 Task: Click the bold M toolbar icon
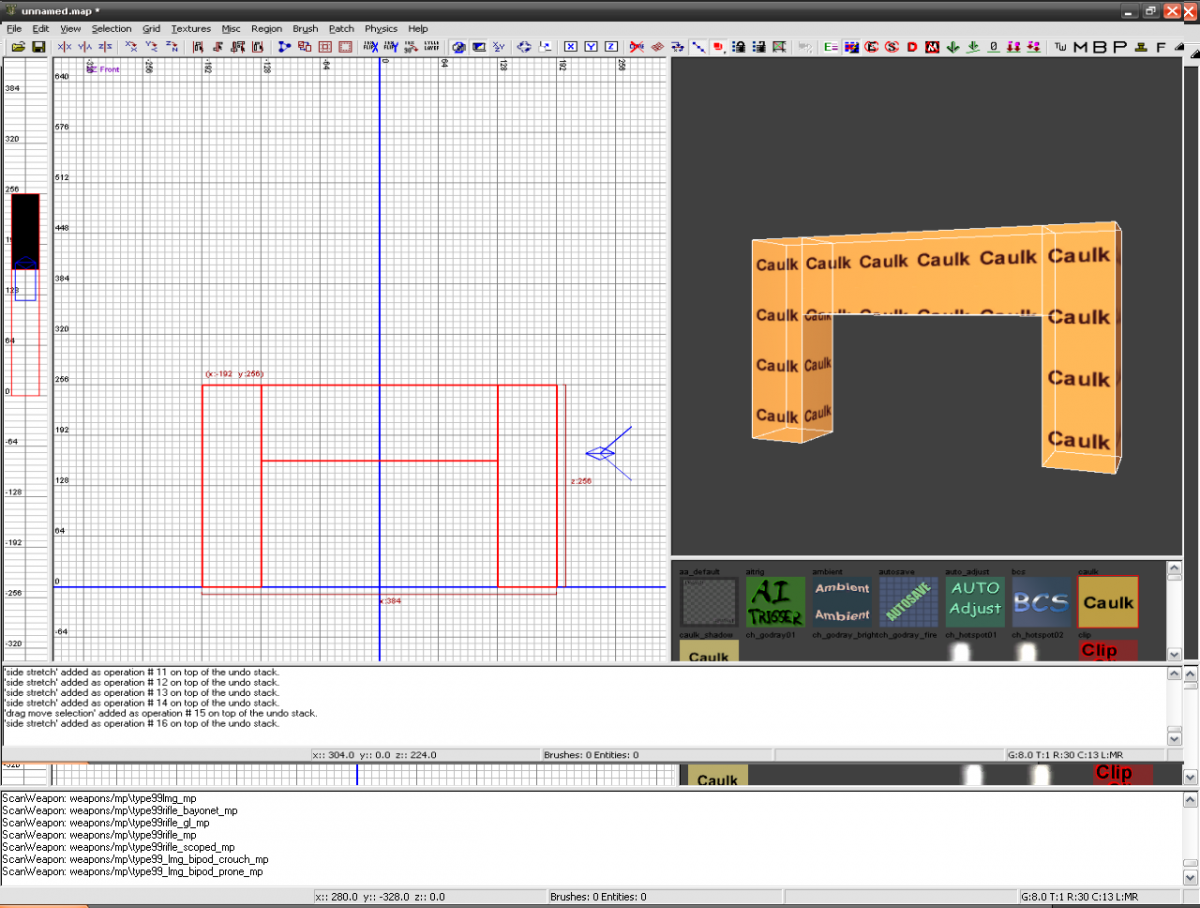coord(1080,47)
